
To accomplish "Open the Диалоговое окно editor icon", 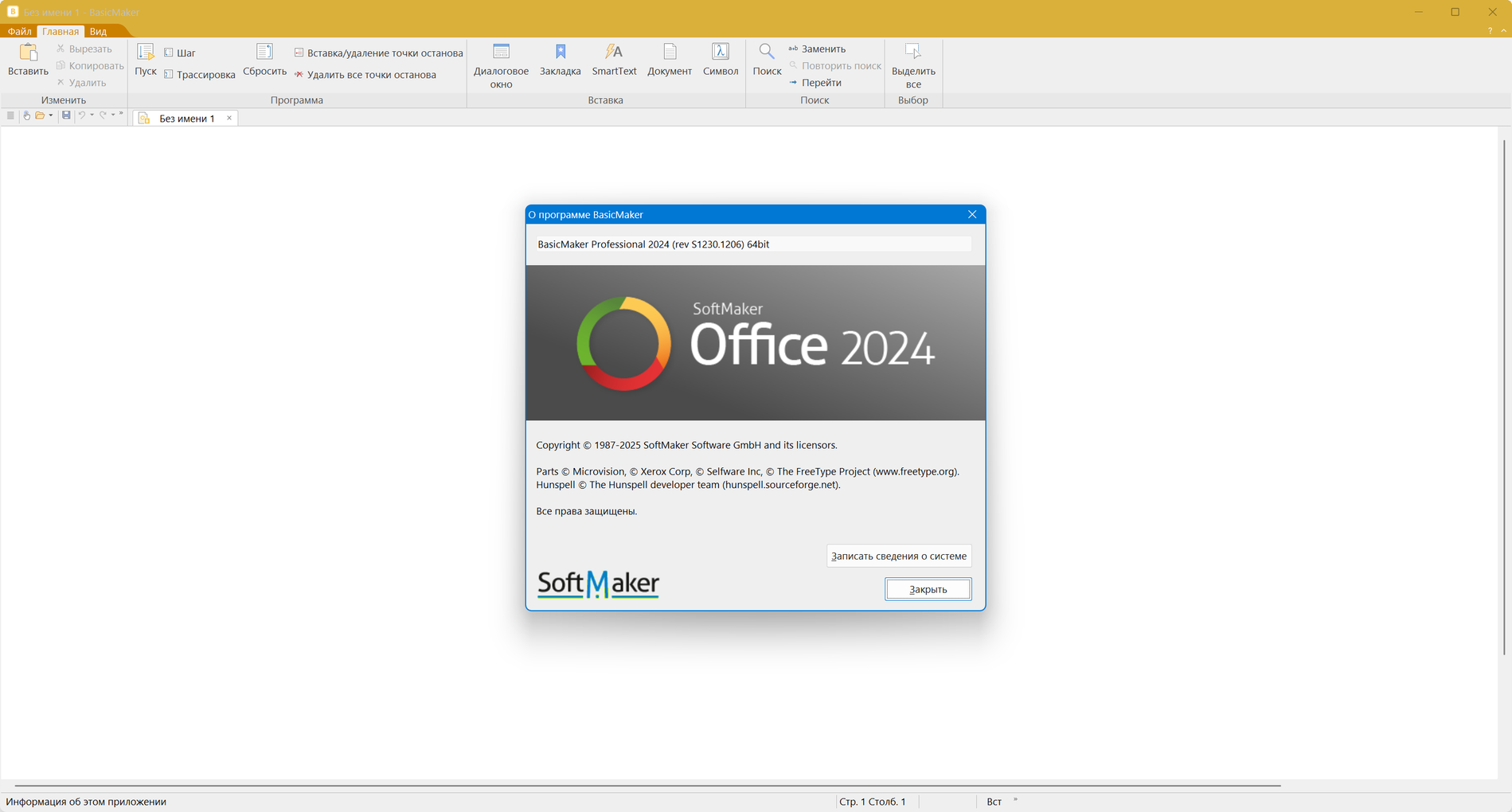I will (501, 53).
